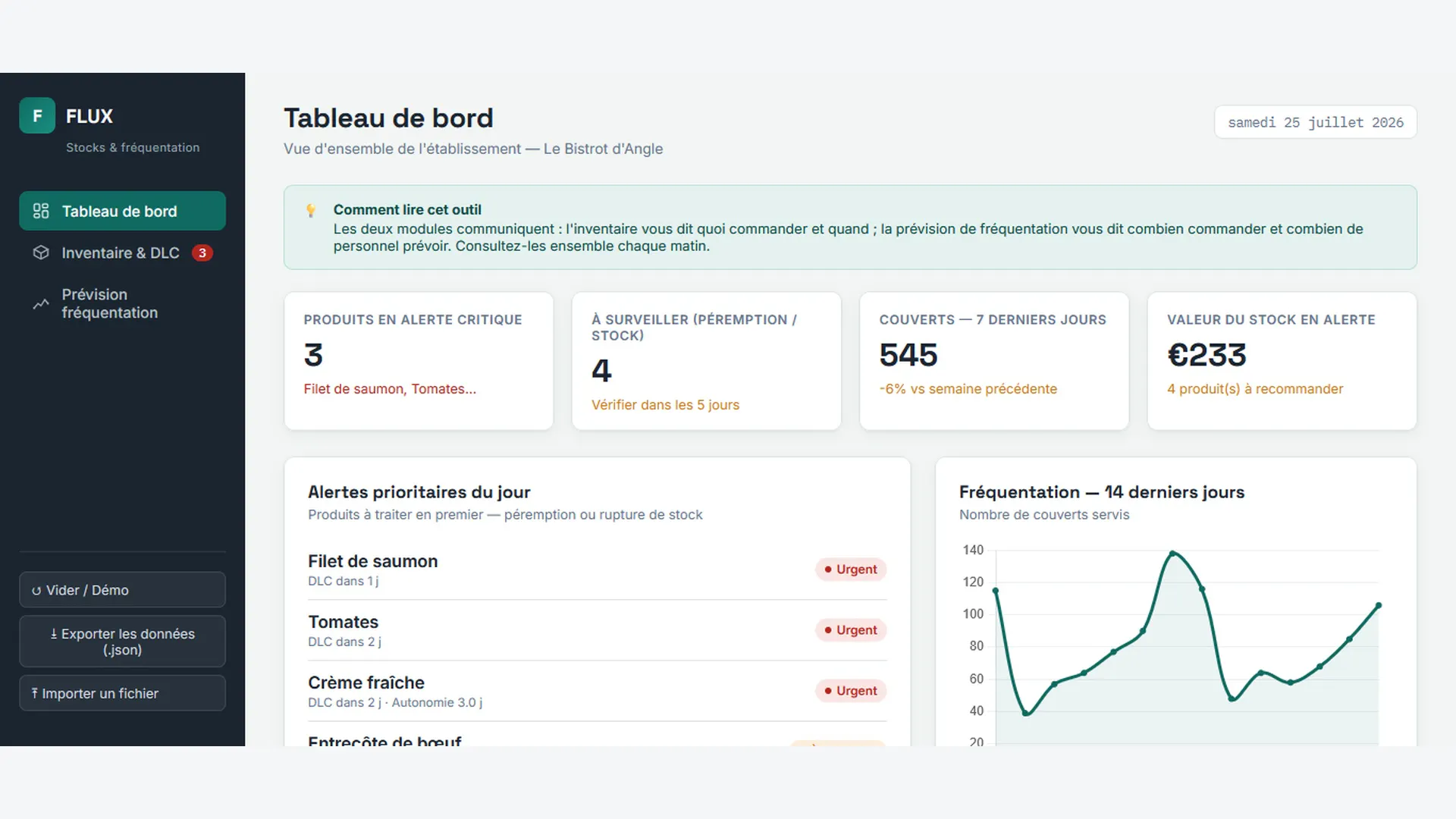Select the Valeur du stock en alerte card
The width and height of the screenshot is (1456, 819).
1282,361
